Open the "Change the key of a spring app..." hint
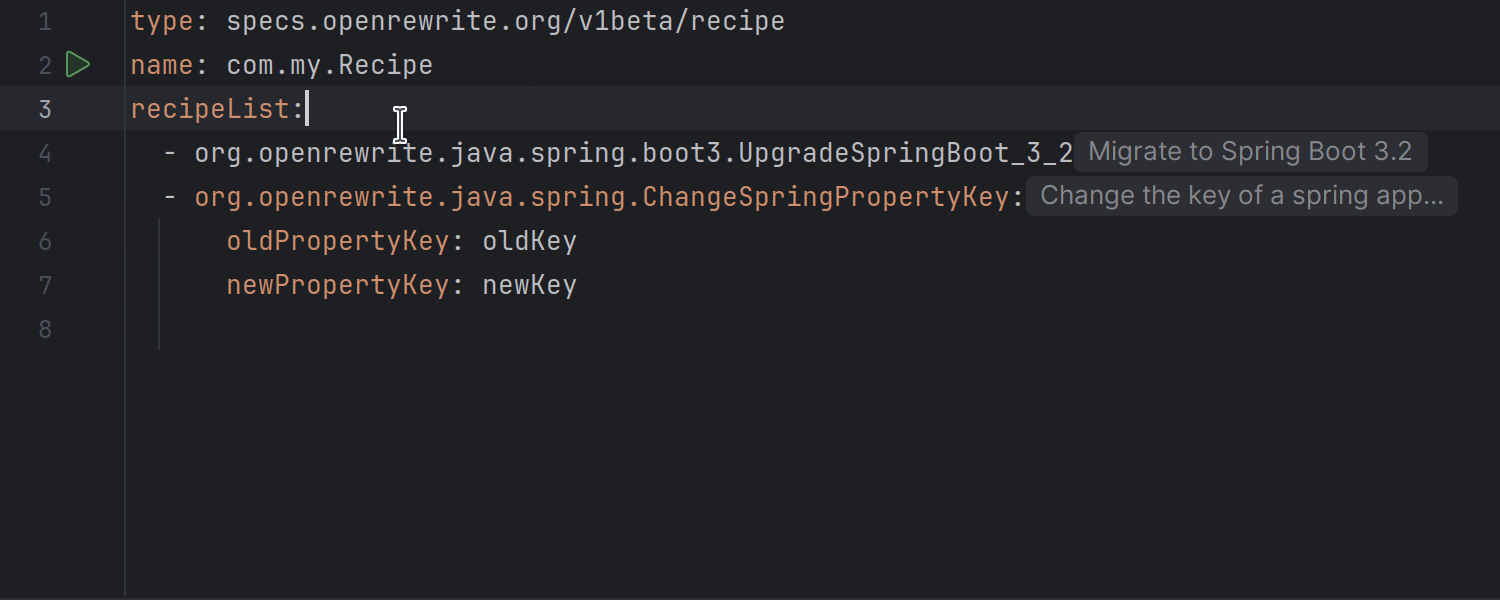The image size is (1500, 600). pyautogui.click(x=1242, y=195)
